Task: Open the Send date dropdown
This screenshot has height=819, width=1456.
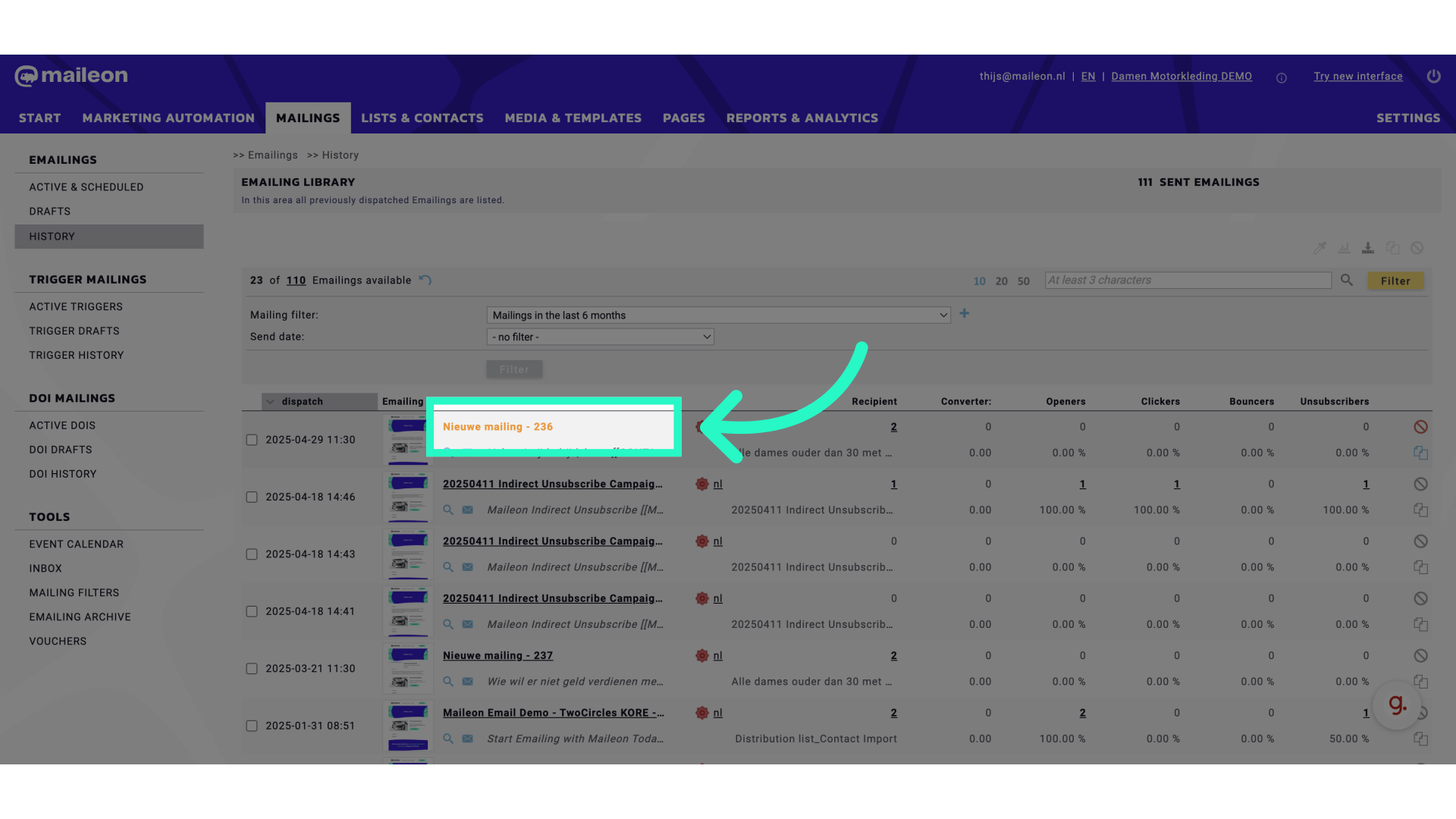Action: (x=600, y=337)
